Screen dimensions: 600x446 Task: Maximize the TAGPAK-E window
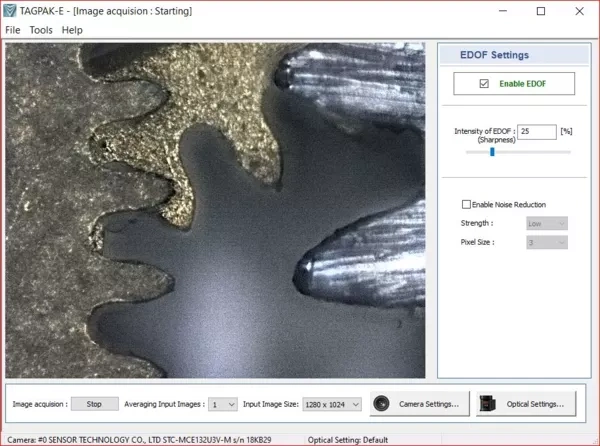click(x=540, y=11)
